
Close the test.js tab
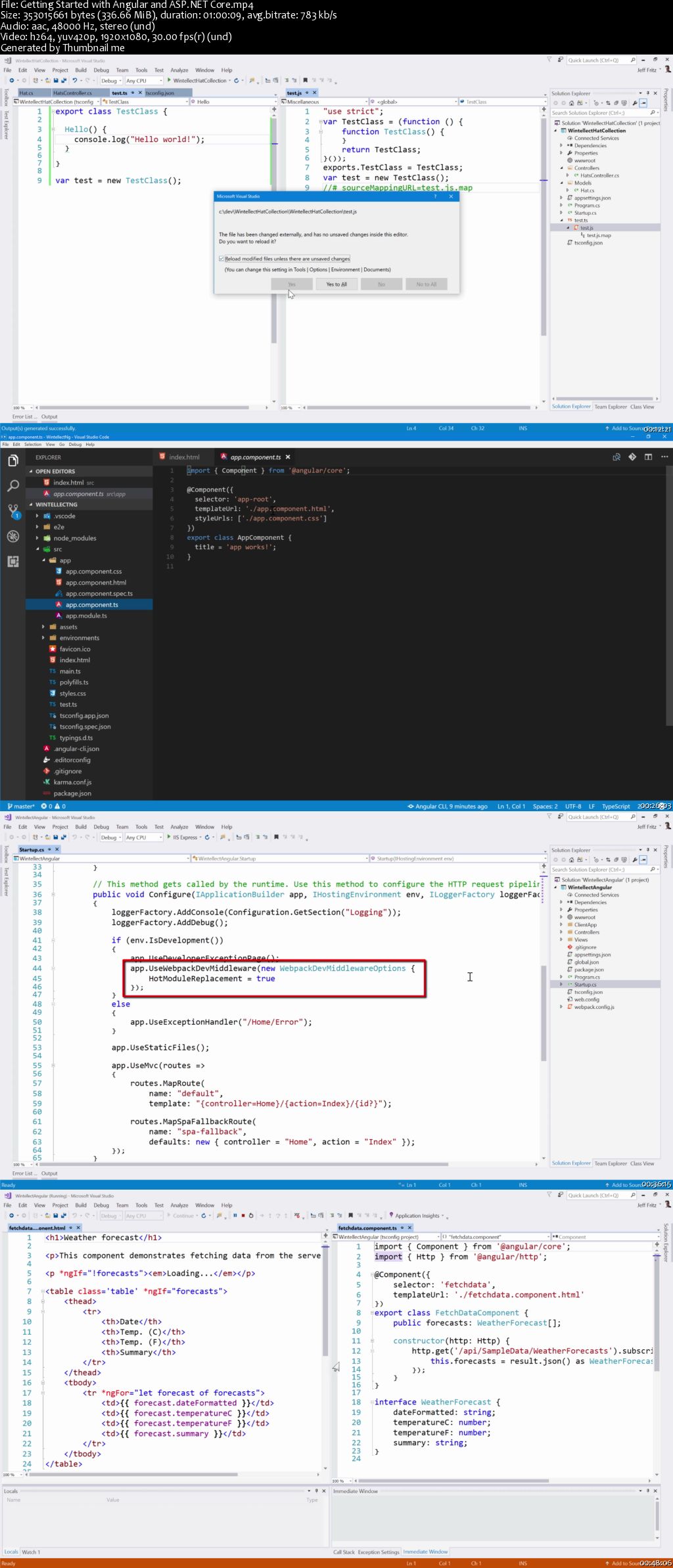pos(314,93)
